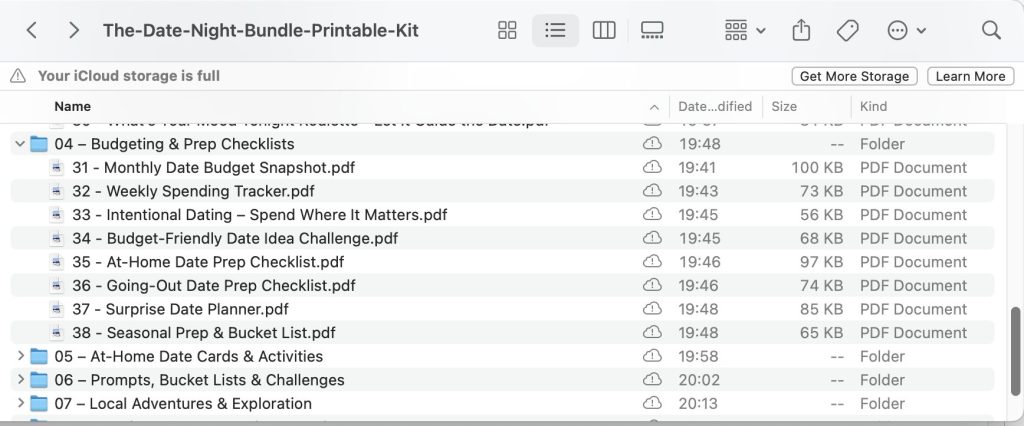This screenshot has width=1024, height=426.
Task: Expand 05 – At-Home Date Cards & Activities
Action: (20, 356)
